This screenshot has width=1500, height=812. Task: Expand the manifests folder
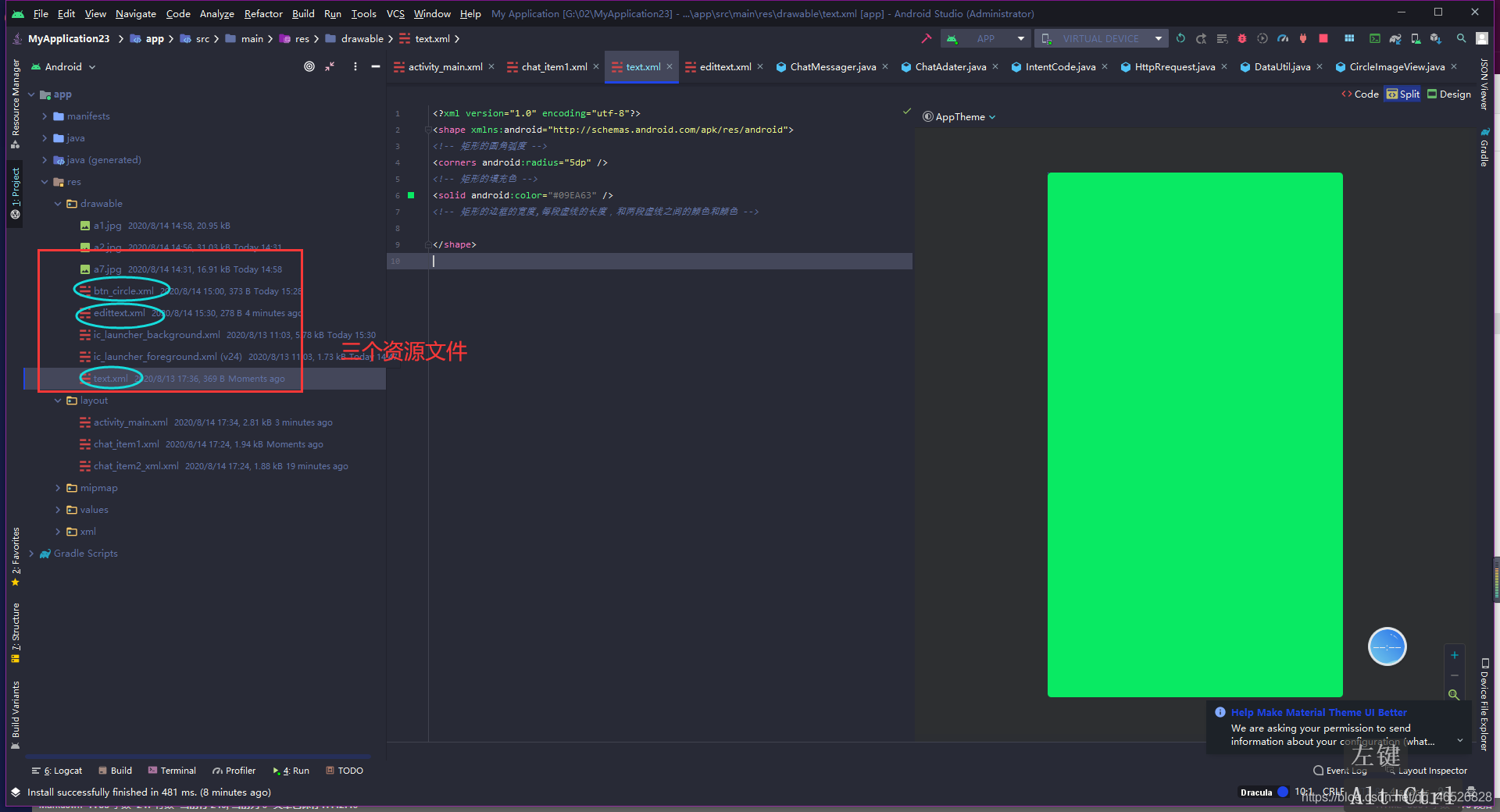tap(45, 116)
